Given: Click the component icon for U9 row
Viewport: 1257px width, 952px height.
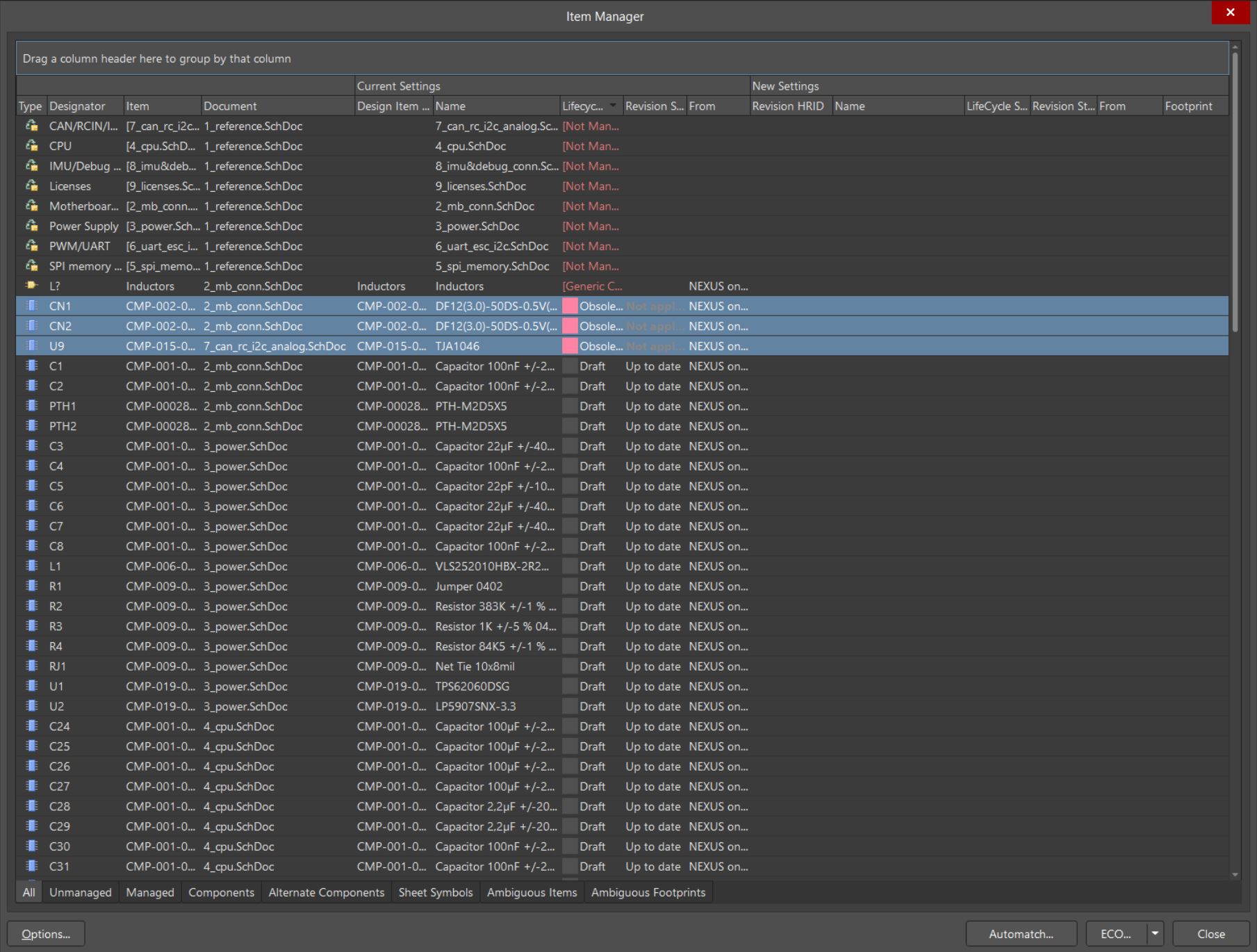Looking at the screenshot, I should pos(31,346).
